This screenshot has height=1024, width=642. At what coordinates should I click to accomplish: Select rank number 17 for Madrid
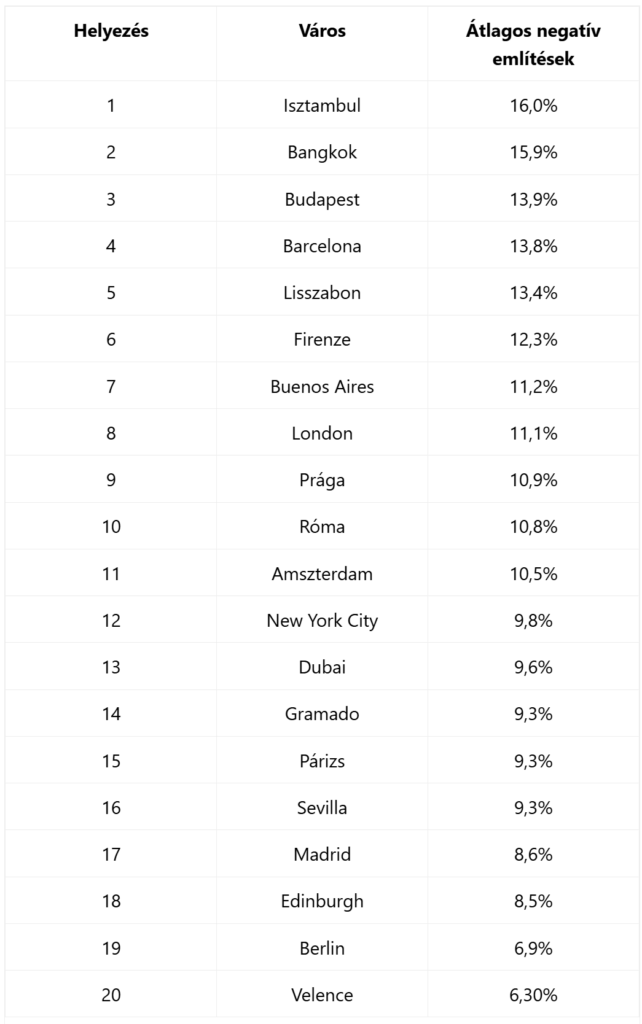point(111,854)
